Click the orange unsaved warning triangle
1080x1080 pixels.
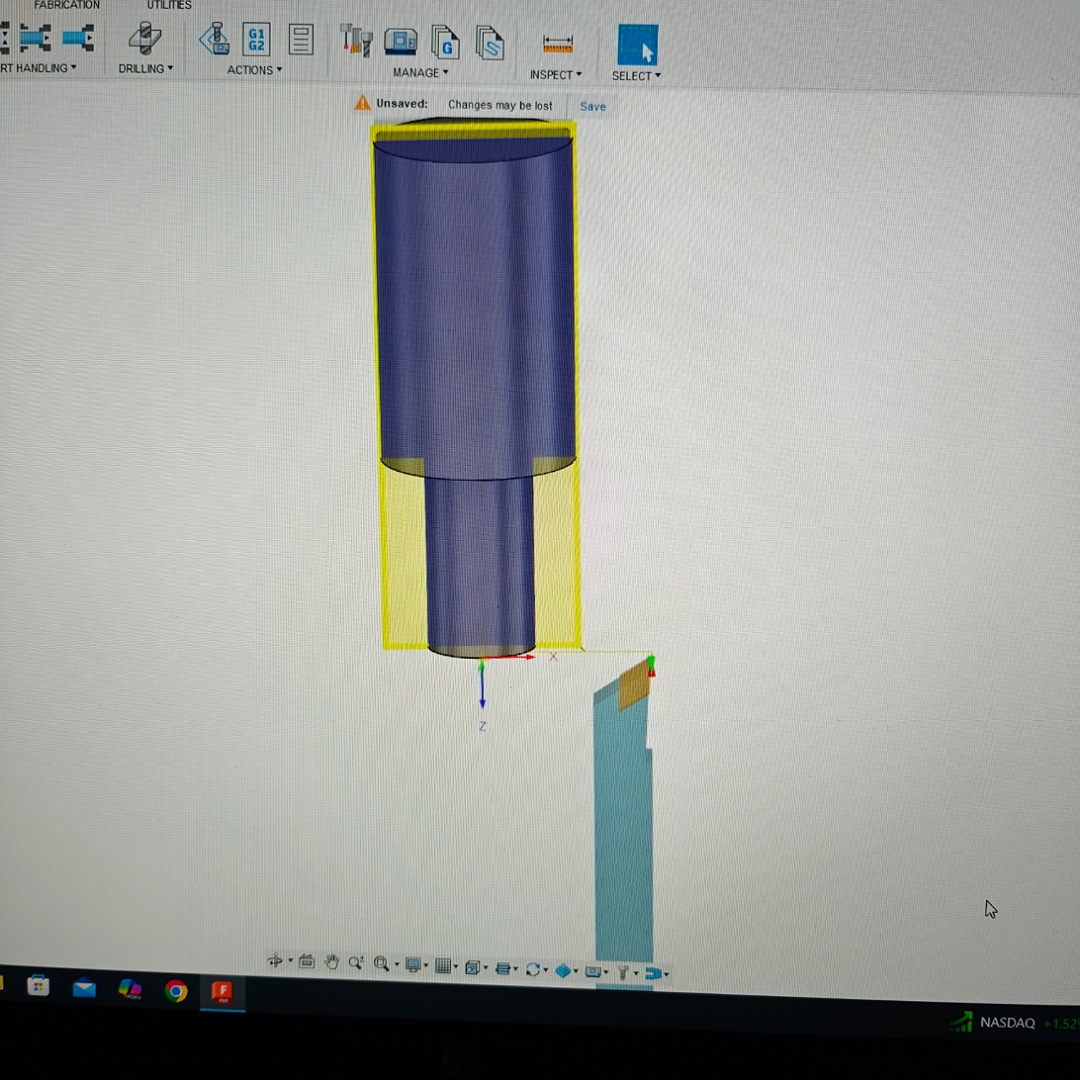click(x=362, y=103)
